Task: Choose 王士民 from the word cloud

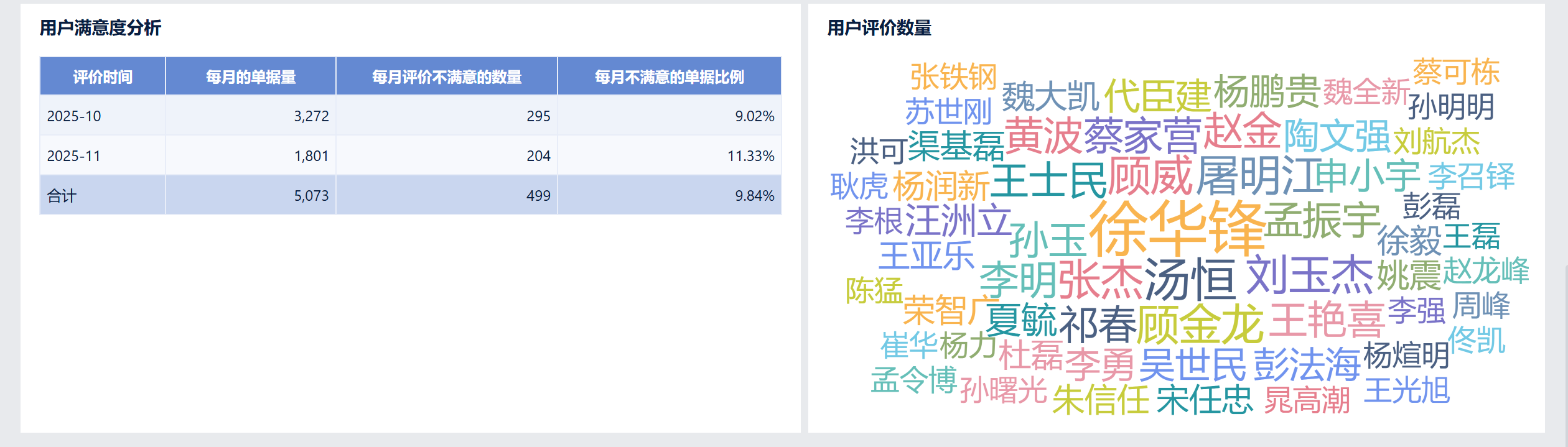Action: tap(1049, 180)
